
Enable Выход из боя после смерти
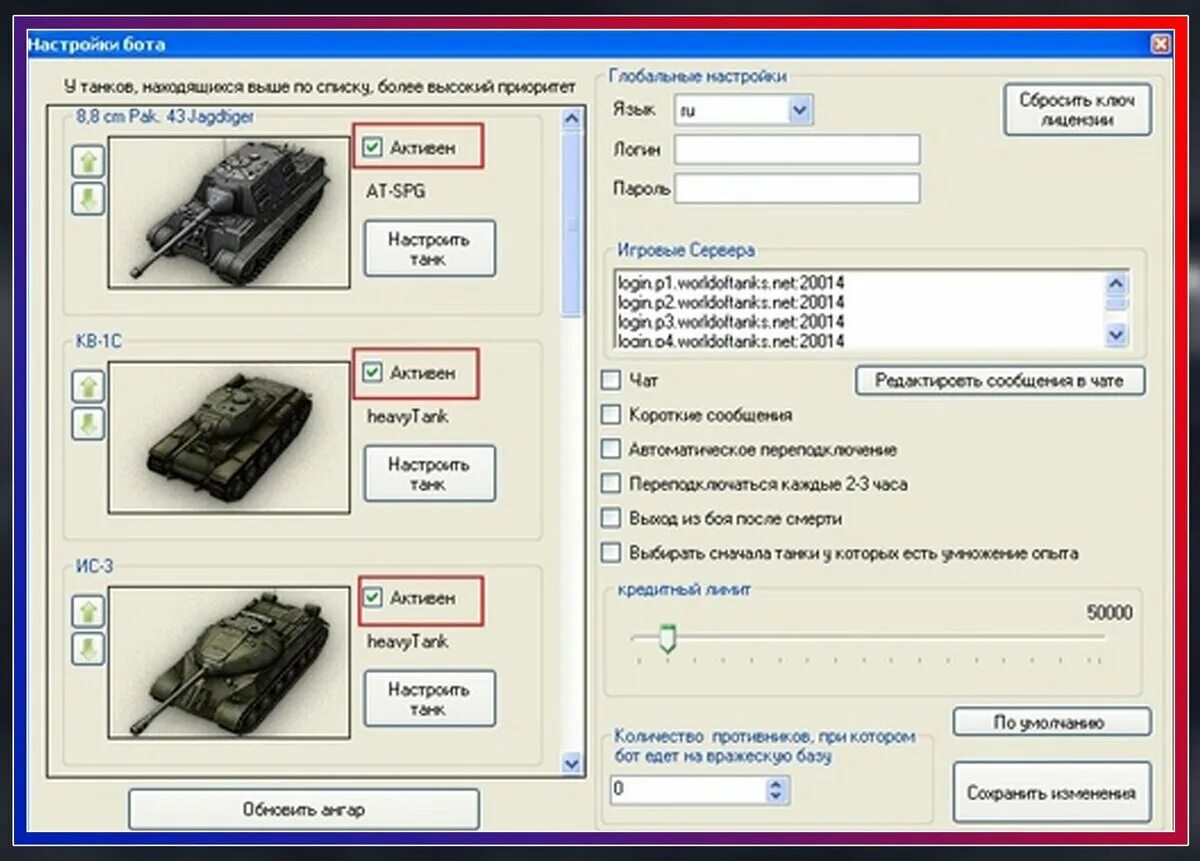(x=610, y=518)
